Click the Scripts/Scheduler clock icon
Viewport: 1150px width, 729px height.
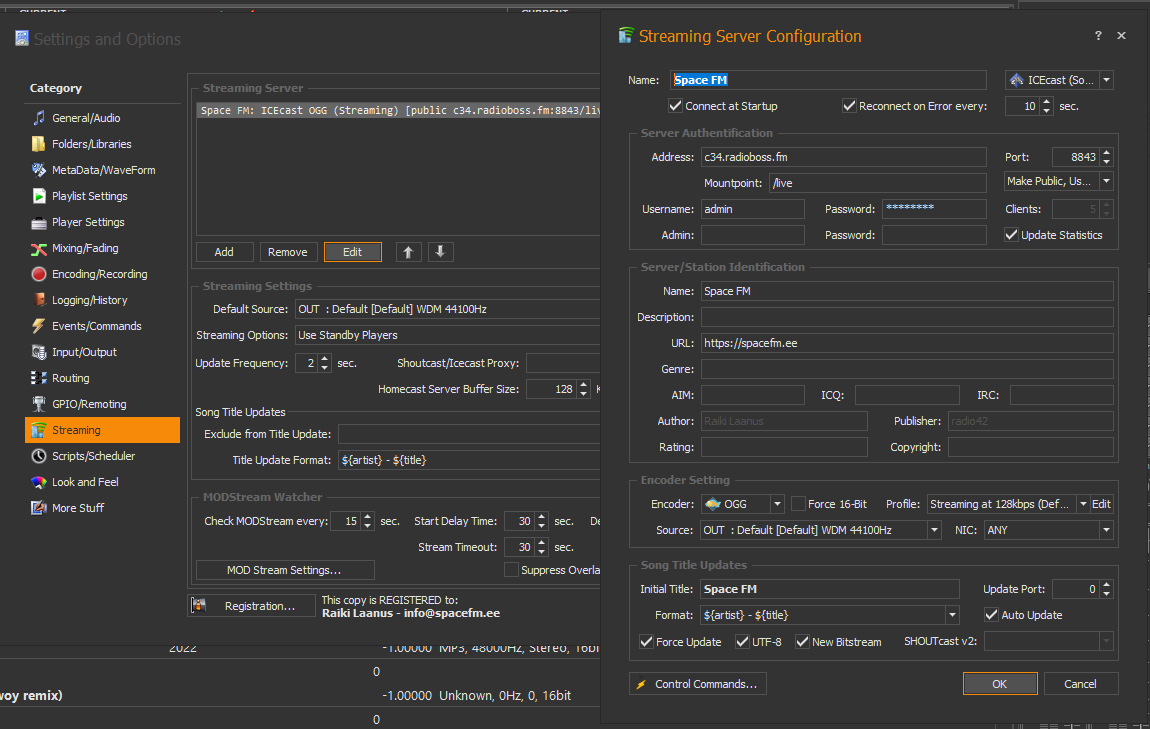pos(39,456)
